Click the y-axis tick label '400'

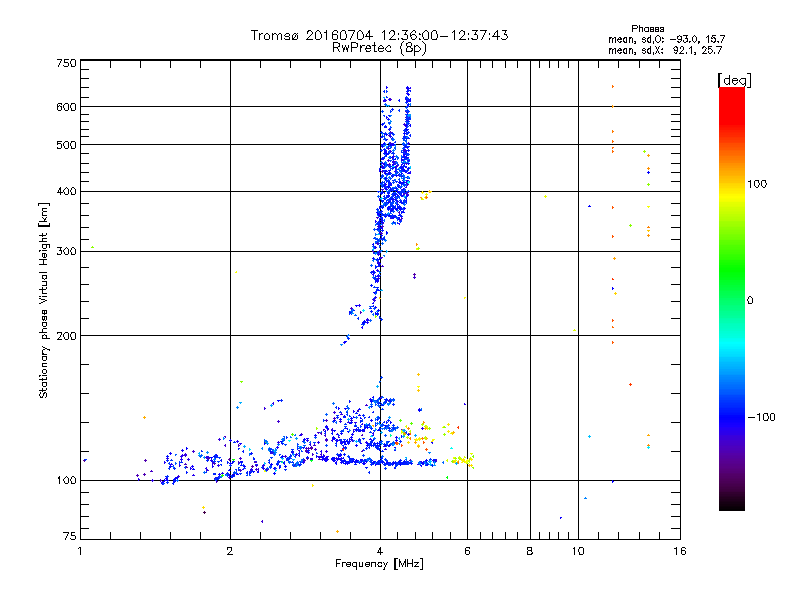(x=66, y=192)
